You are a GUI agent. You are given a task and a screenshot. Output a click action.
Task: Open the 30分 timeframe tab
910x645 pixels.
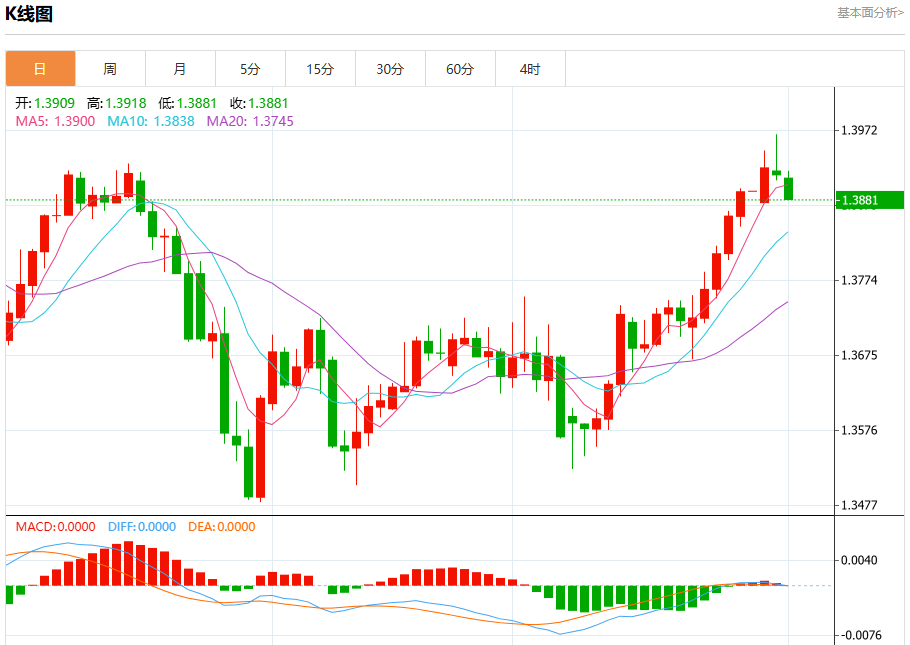pos(390,69)
